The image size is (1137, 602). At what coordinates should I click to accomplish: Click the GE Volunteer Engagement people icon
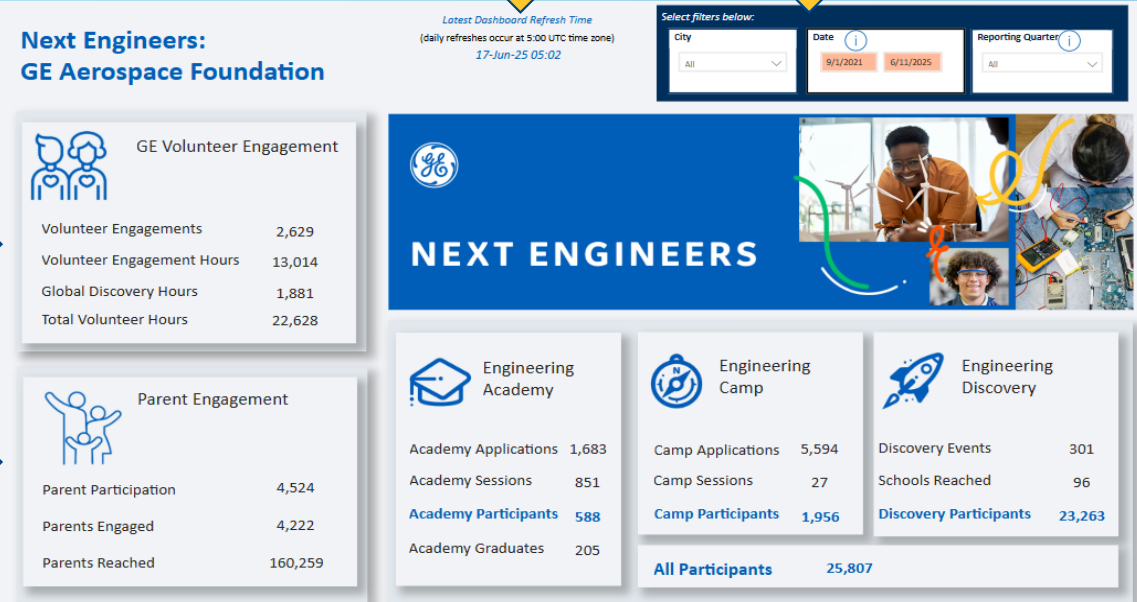pyautogui.click(x=69, y=166)
